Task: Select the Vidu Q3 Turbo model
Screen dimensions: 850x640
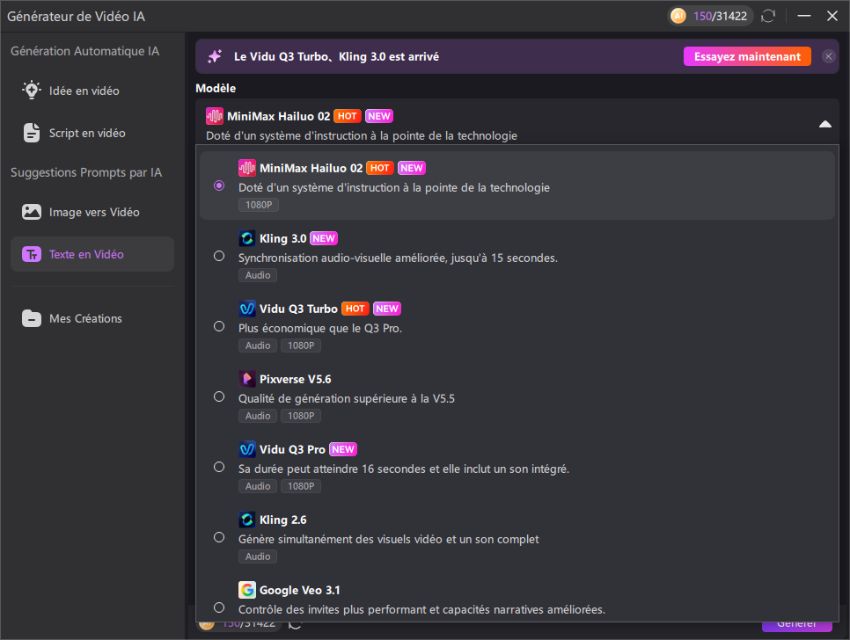Action: click(219, 327)
